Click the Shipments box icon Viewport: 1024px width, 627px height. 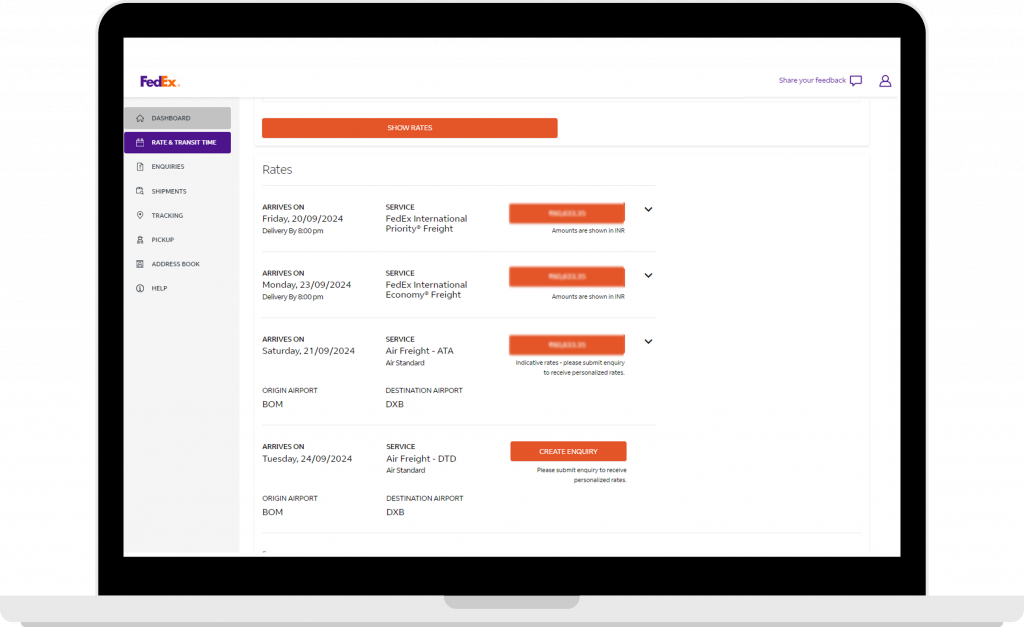(x=139, y=190)
